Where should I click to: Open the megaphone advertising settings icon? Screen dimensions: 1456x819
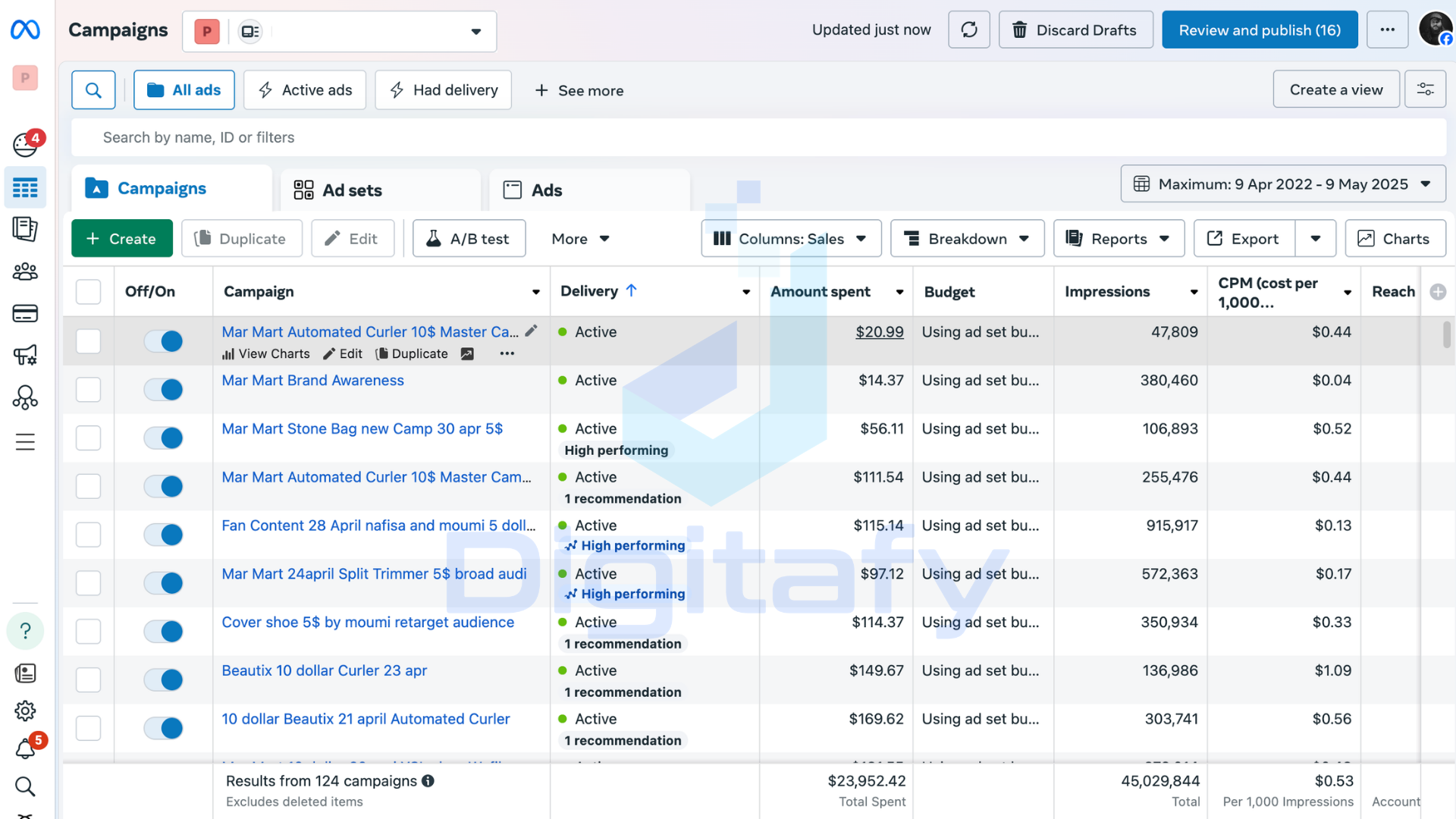pos(25,355)
